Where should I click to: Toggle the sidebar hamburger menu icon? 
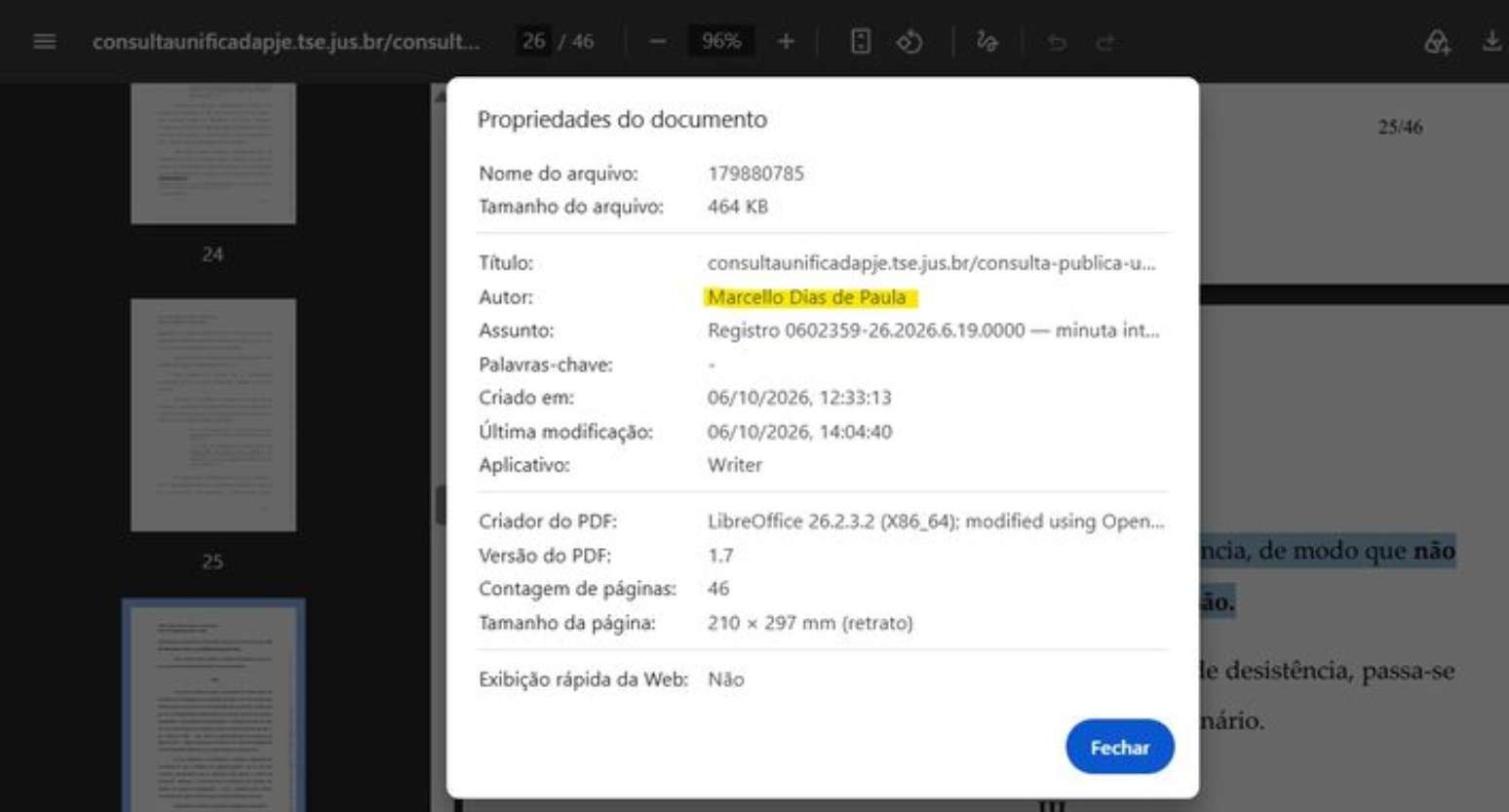pos(45,41)
